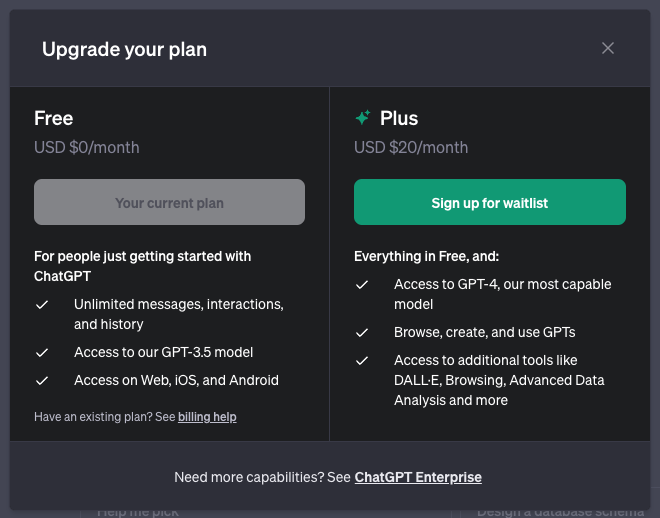Screen dimensions: 660x518
Task: Select the Plus plan heading
Action: pyautogui.click(x=399, y=118)
